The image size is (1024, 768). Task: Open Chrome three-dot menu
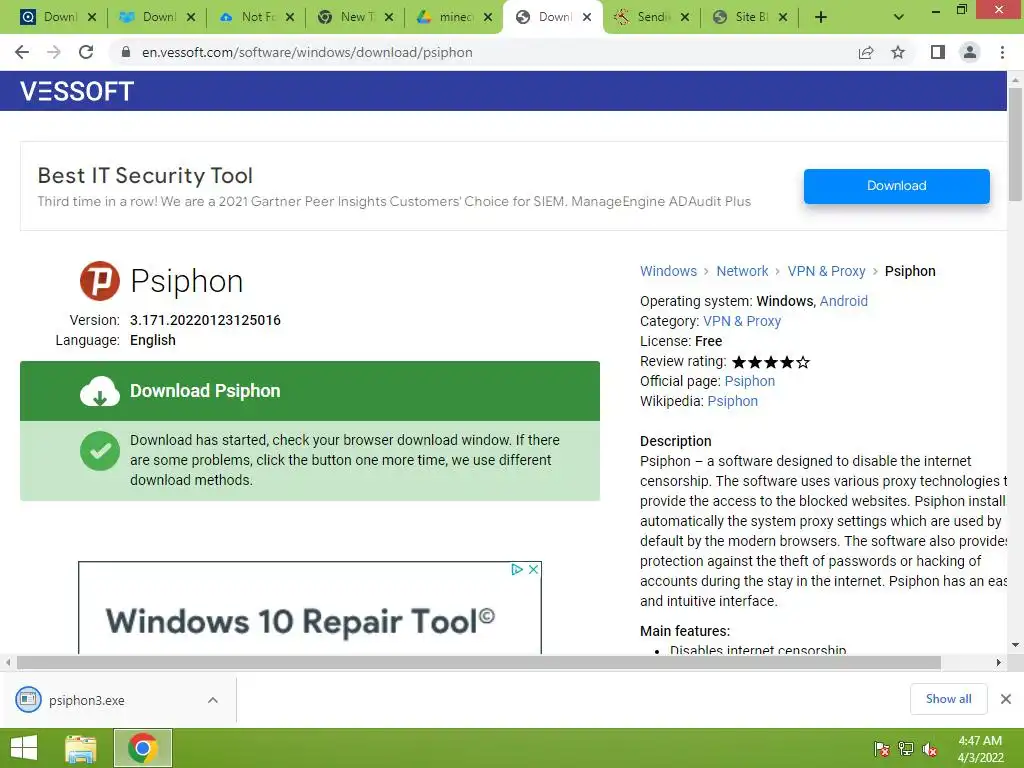click(x=1002, y=52)
